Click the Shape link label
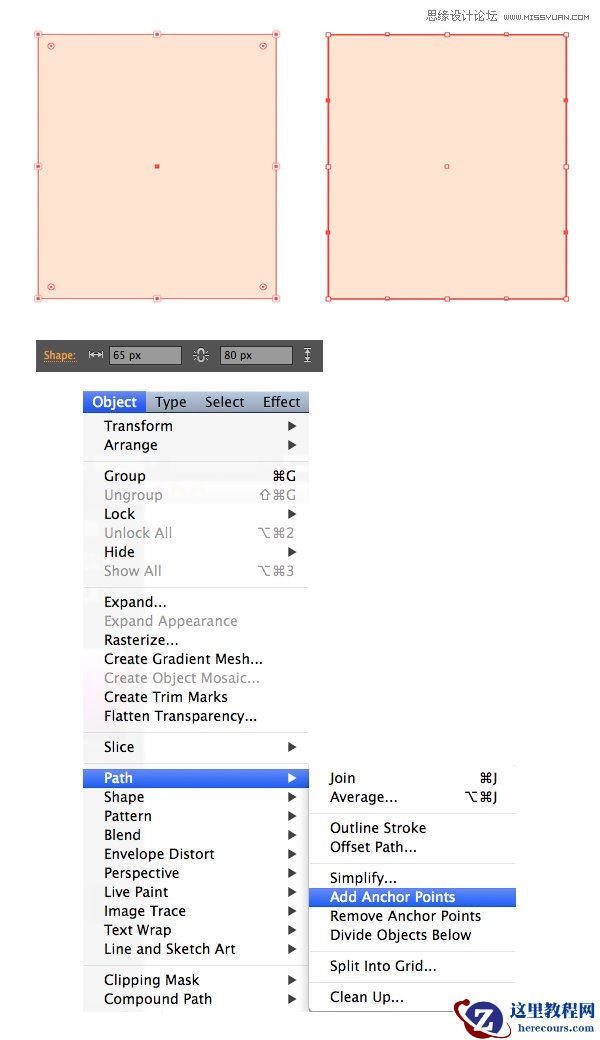Viewport: 600px width, 1040px height. coord(60,355)
